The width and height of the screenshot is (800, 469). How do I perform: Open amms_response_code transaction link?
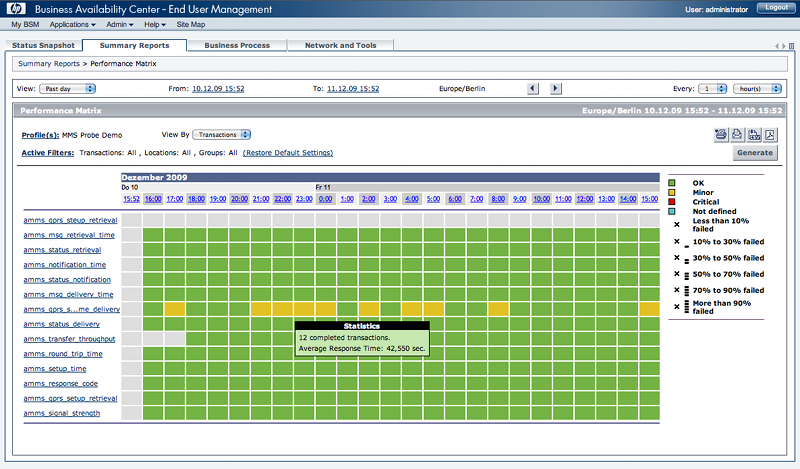(x=61, y=383)
